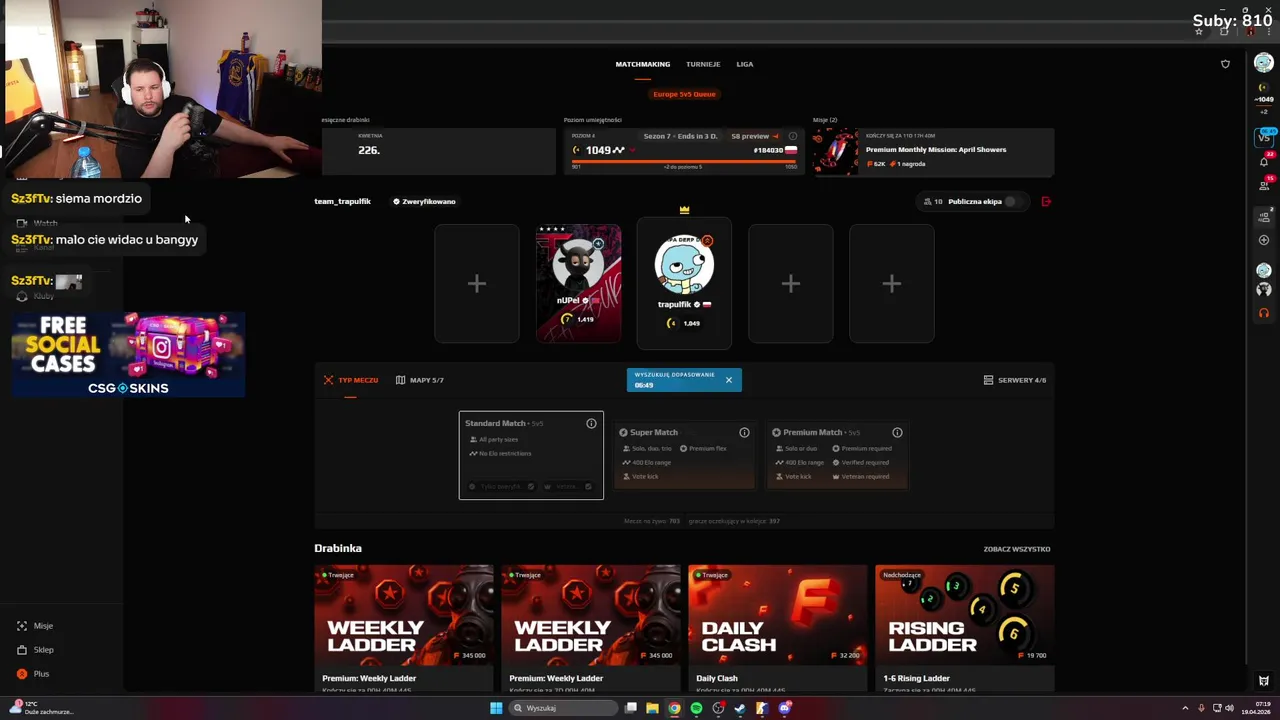
Task: Select the Premium Match card
Action: click(x=837, y=456)
